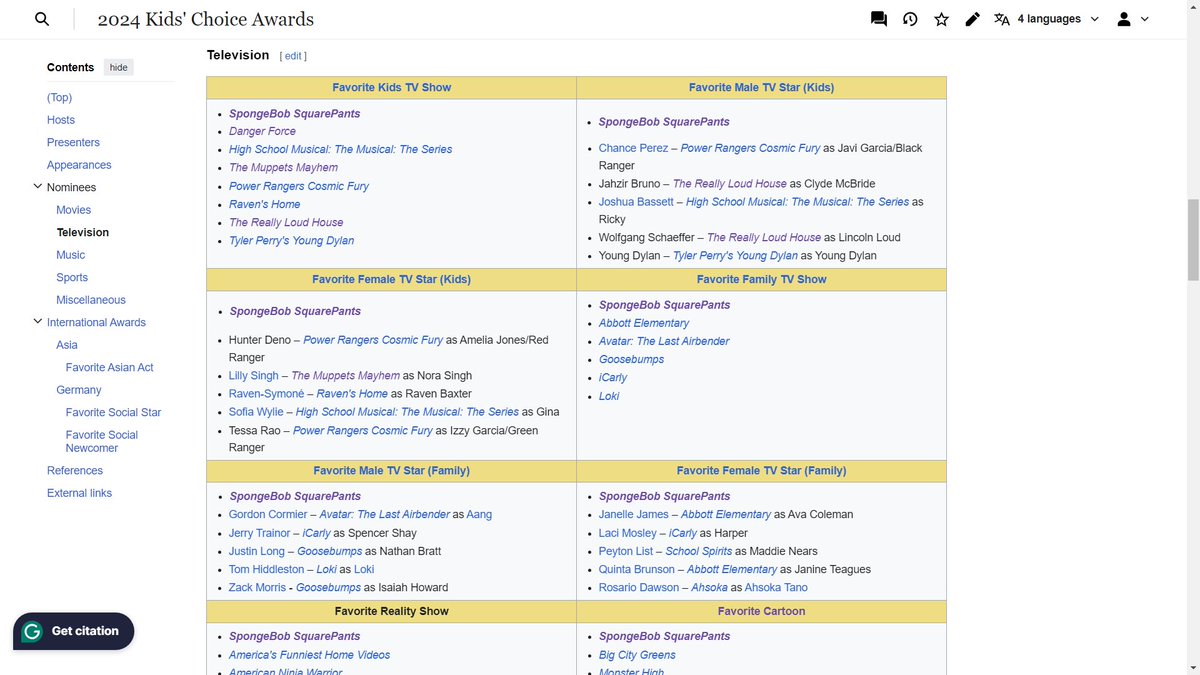Click the Grammarly Get citation logo
The image size is (1200, 675).
click(x=32, y=631)
